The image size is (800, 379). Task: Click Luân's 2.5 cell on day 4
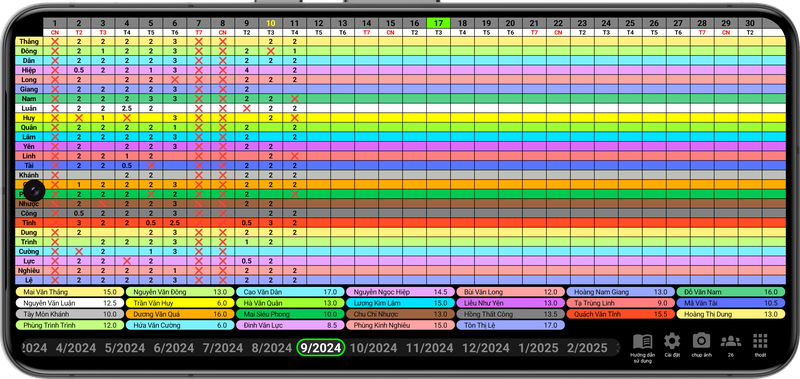pos(127,108)
